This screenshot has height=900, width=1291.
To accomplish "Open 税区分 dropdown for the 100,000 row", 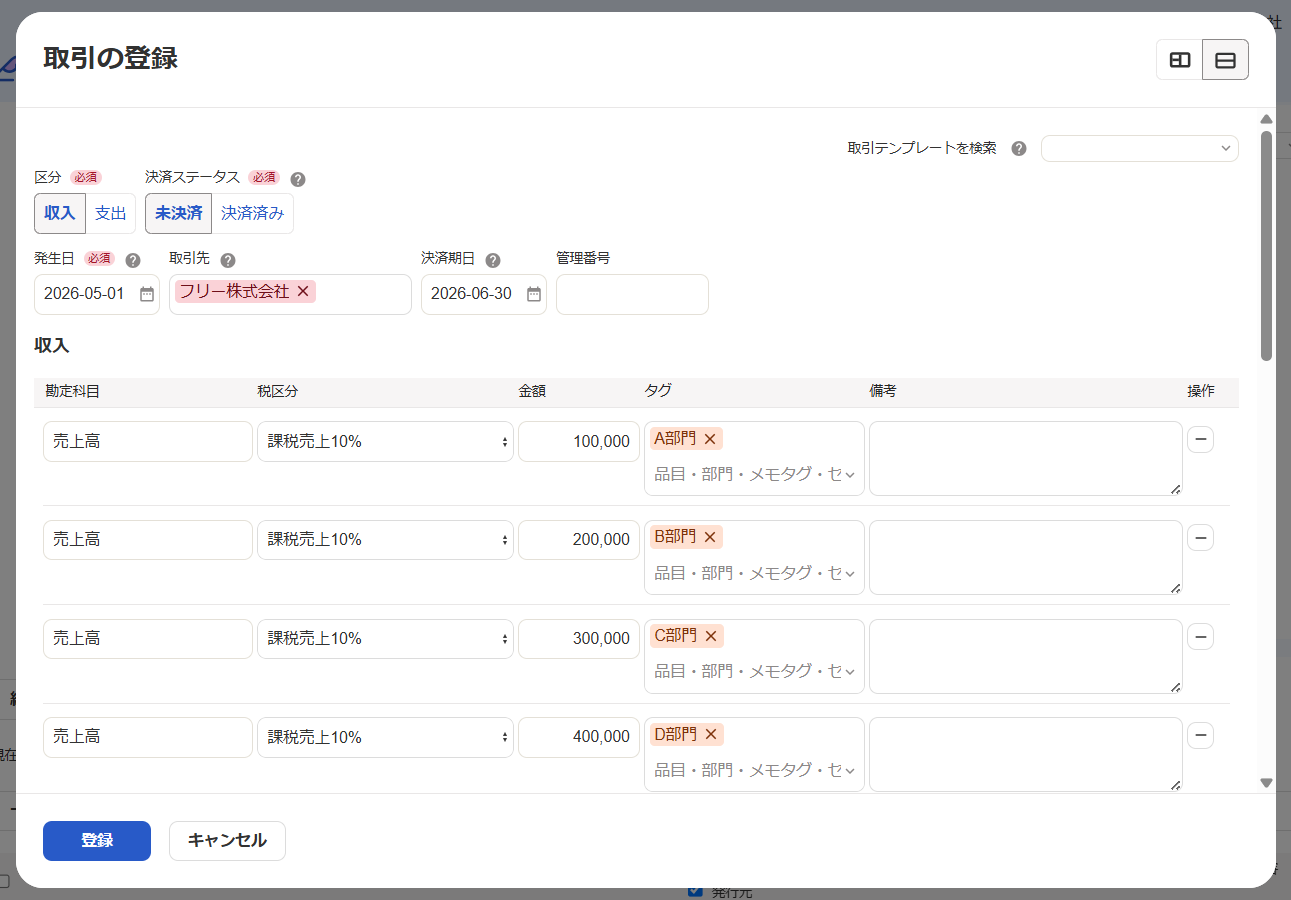I will click(x=385, y=441).
